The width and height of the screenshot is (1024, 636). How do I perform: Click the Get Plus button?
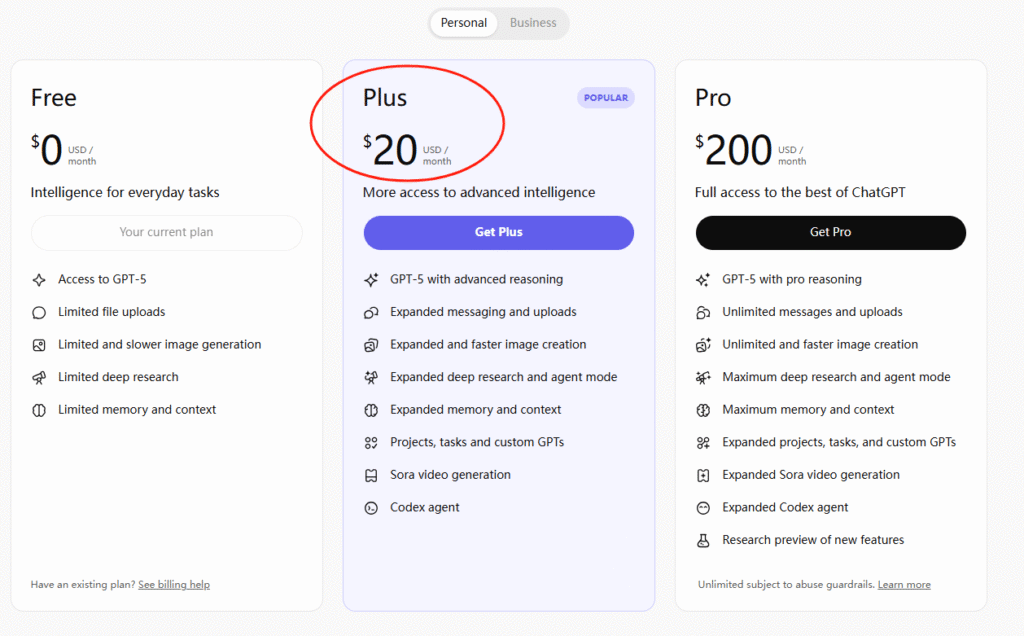pyautogui.click(x=499, y=232)
